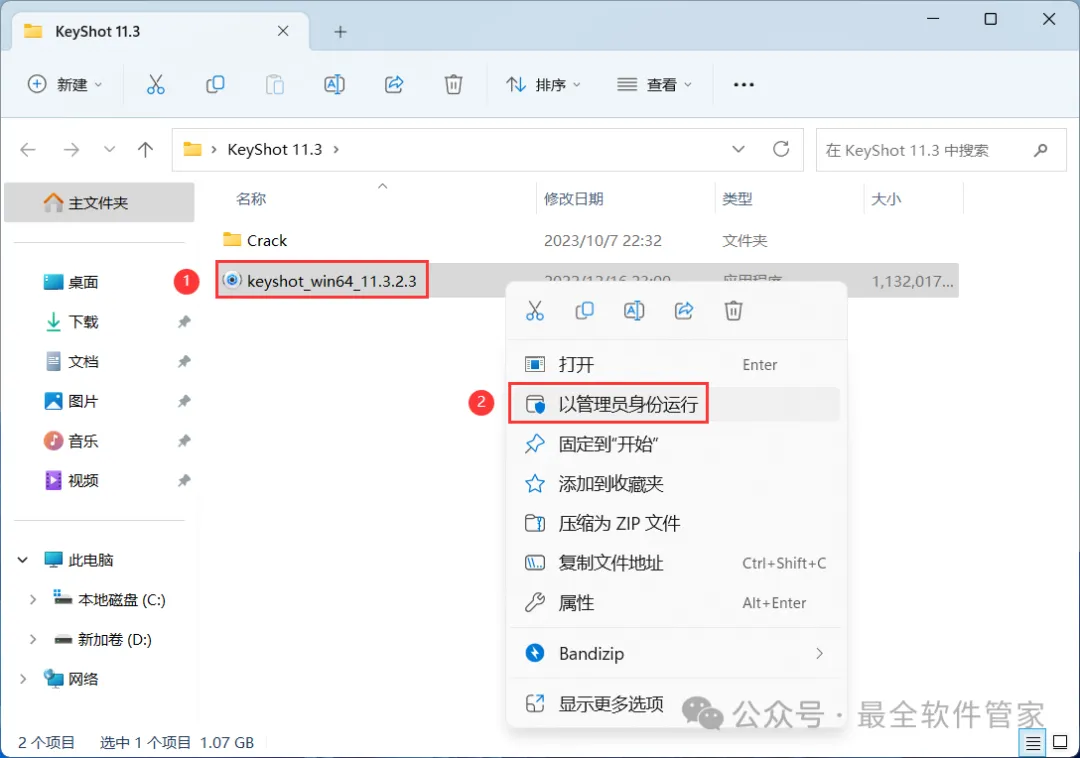Viewport: 1080px width, 758px height.
Task: Close the KeyShot 11.3 tab
Action: (283, 31)
